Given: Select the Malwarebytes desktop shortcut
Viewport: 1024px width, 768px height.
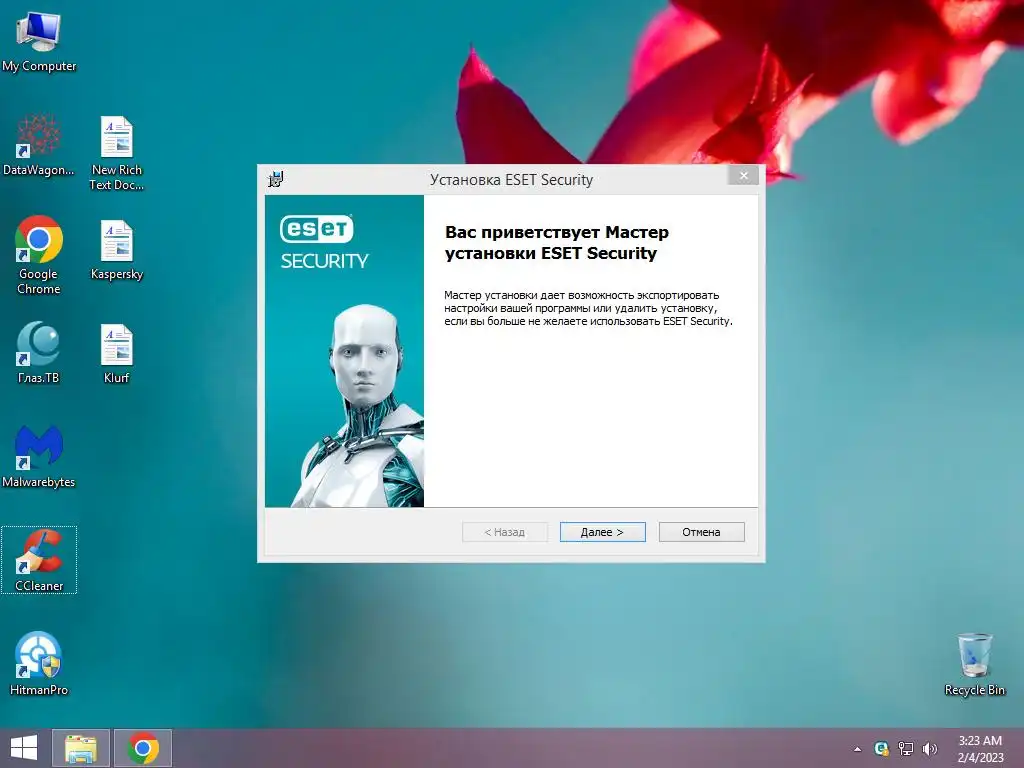Looking at the screenshot, I should tap(39, 457).
